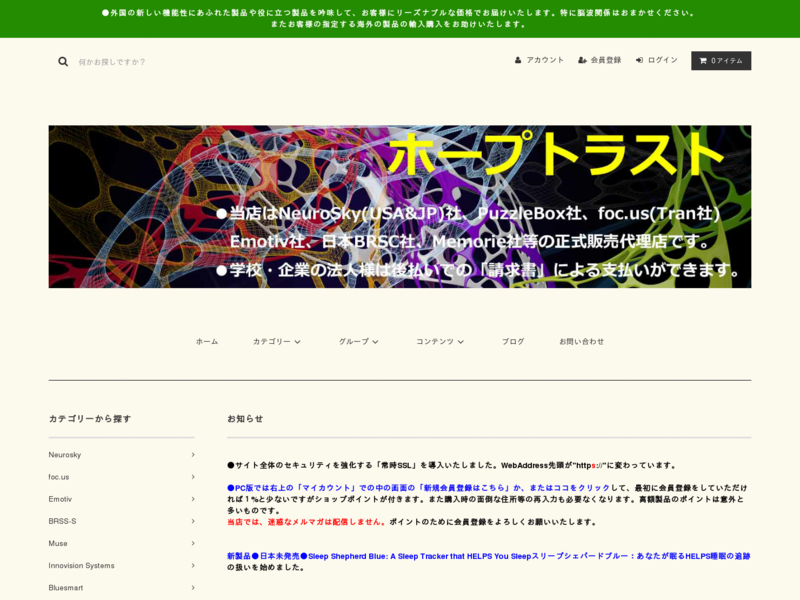The height and width of the screenshot is (600, 800).
Task: Click the search magnifier icon
Action: click(x=63, y=62)
